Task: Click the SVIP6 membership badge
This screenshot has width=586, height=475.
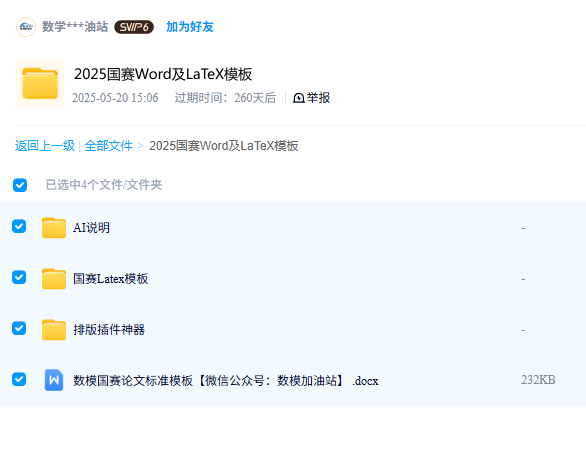Action: [x=134, y=27]
